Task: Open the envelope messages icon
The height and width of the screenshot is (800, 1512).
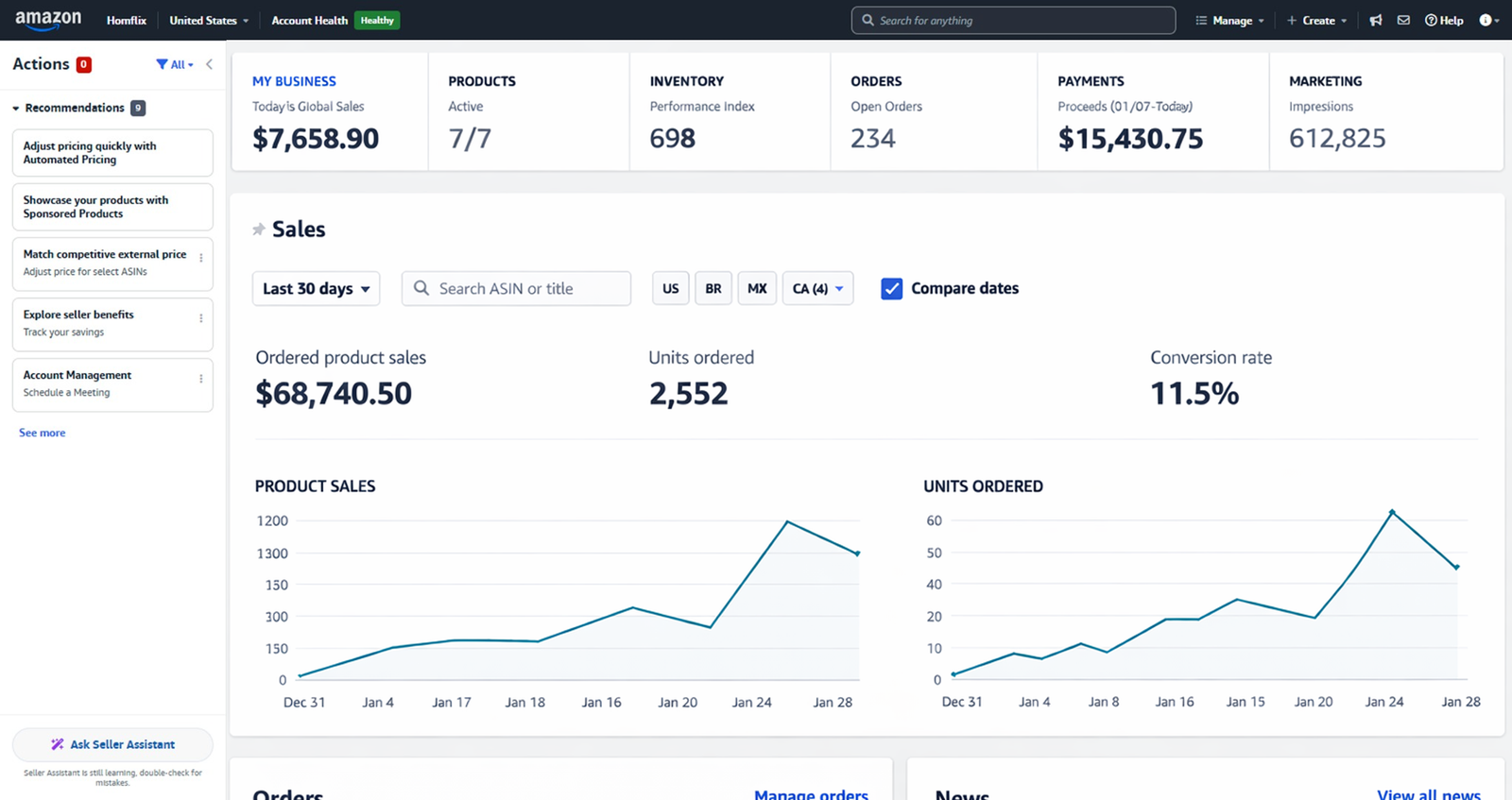Action: [x=1403, y=21]
